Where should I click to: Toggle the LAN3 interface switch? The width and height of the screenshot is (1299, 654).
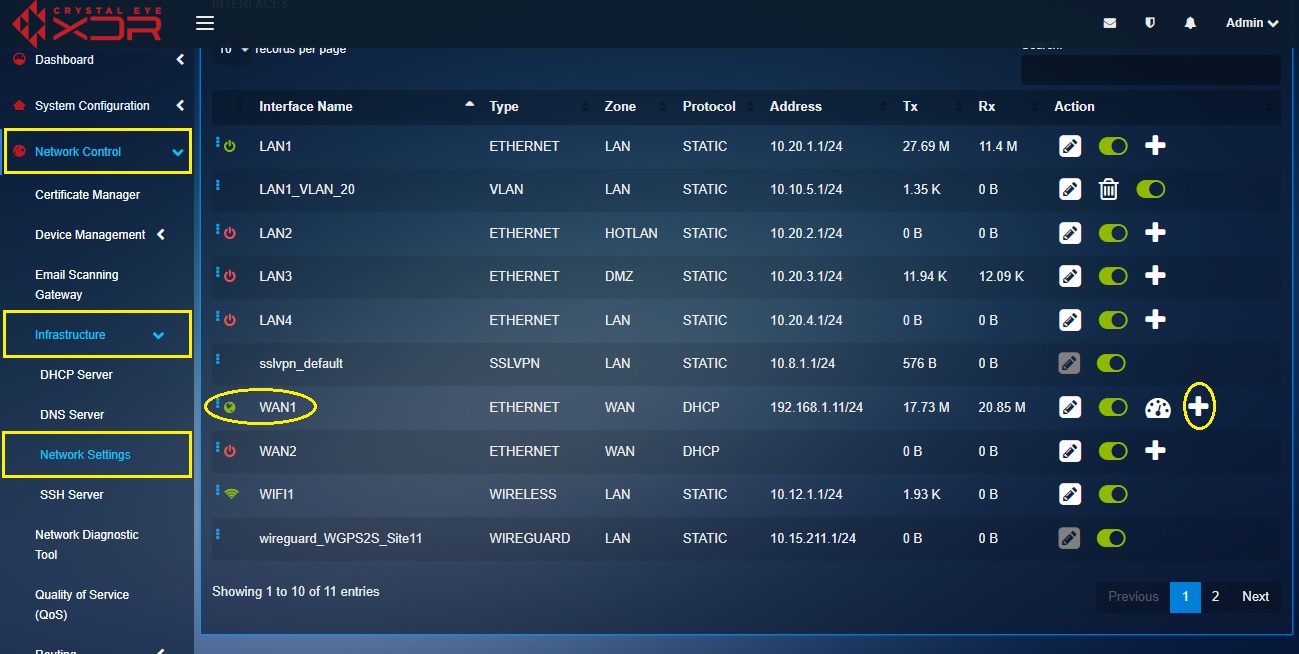(1113, 276)
